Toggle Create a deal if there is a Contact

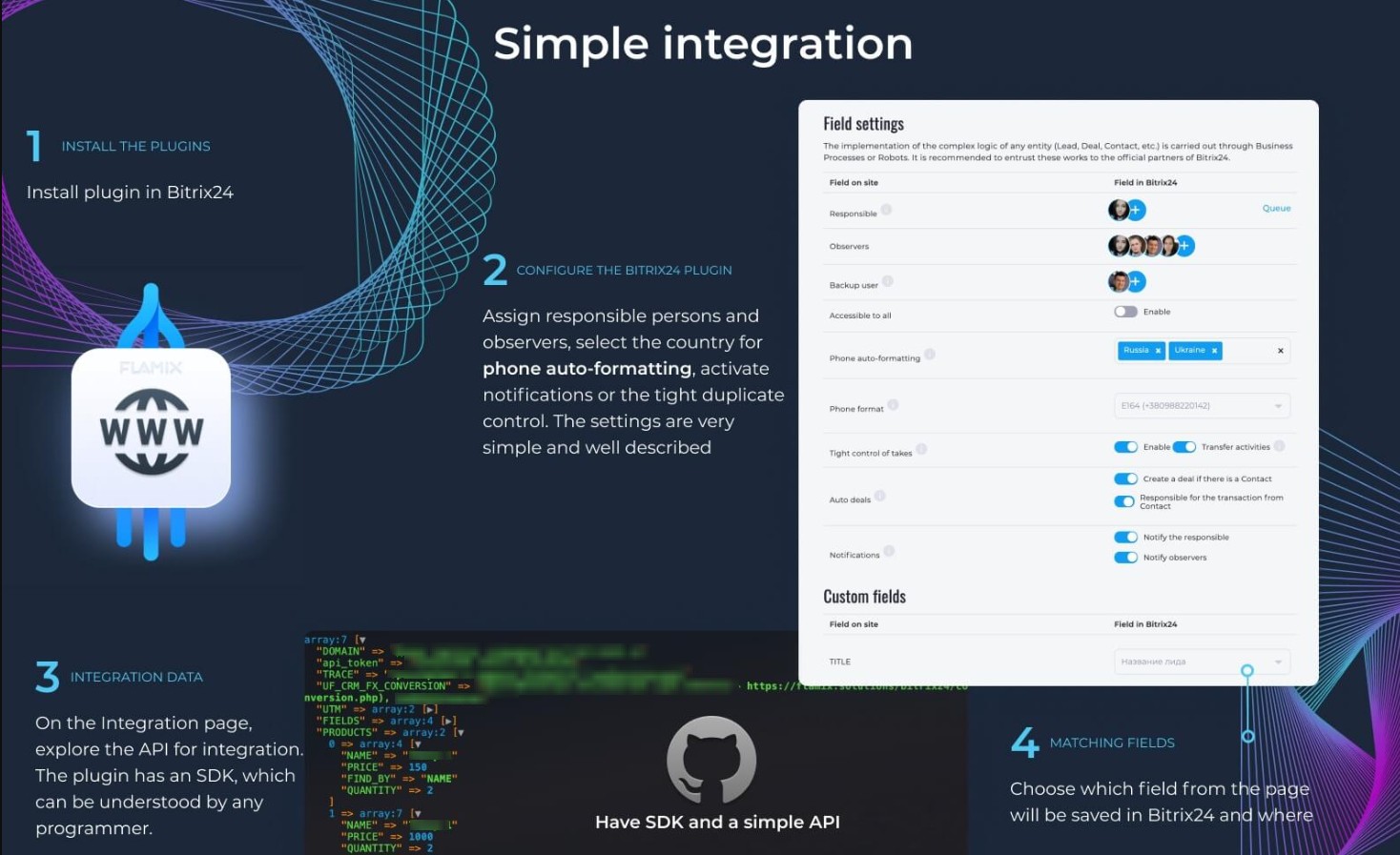click(x=1125, y=478)
